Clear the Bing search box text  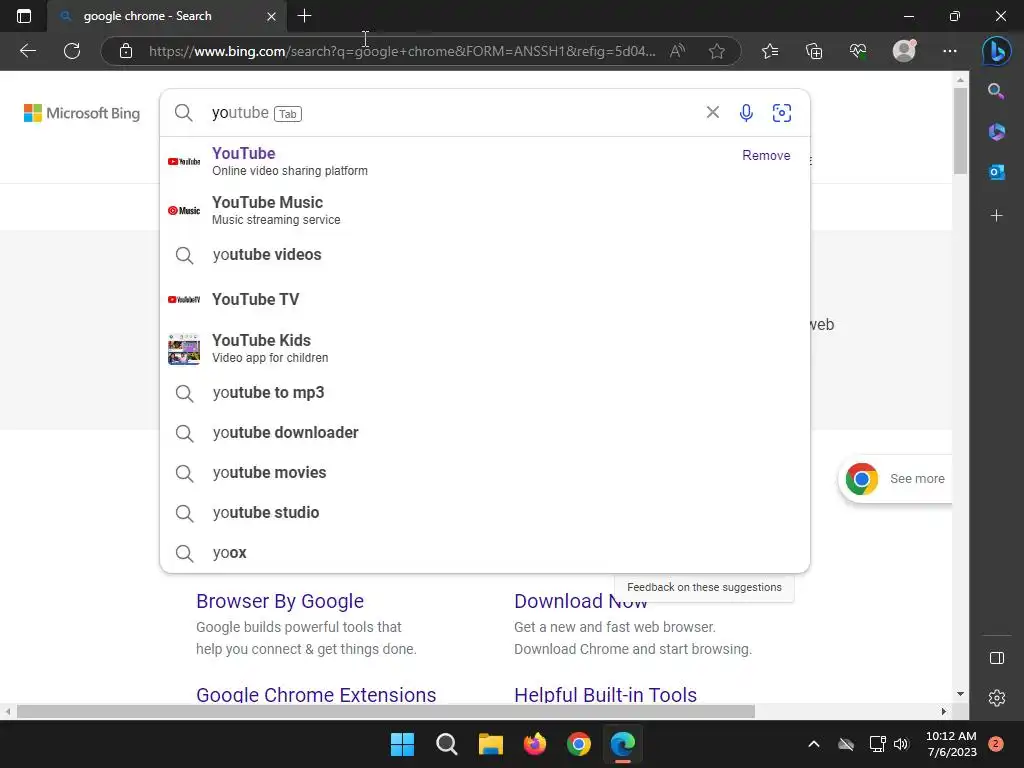(712, 112)
